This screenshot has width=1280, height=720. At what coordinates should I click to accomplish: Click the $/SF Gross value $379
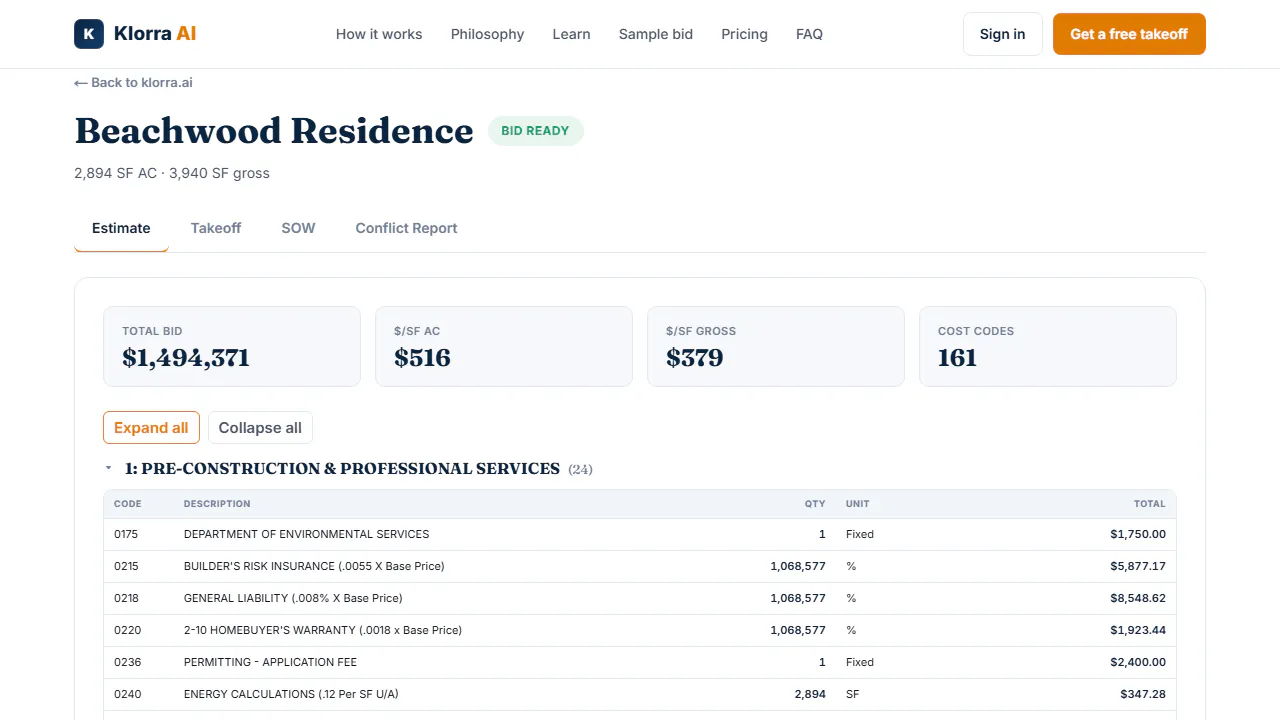point(694,358)
